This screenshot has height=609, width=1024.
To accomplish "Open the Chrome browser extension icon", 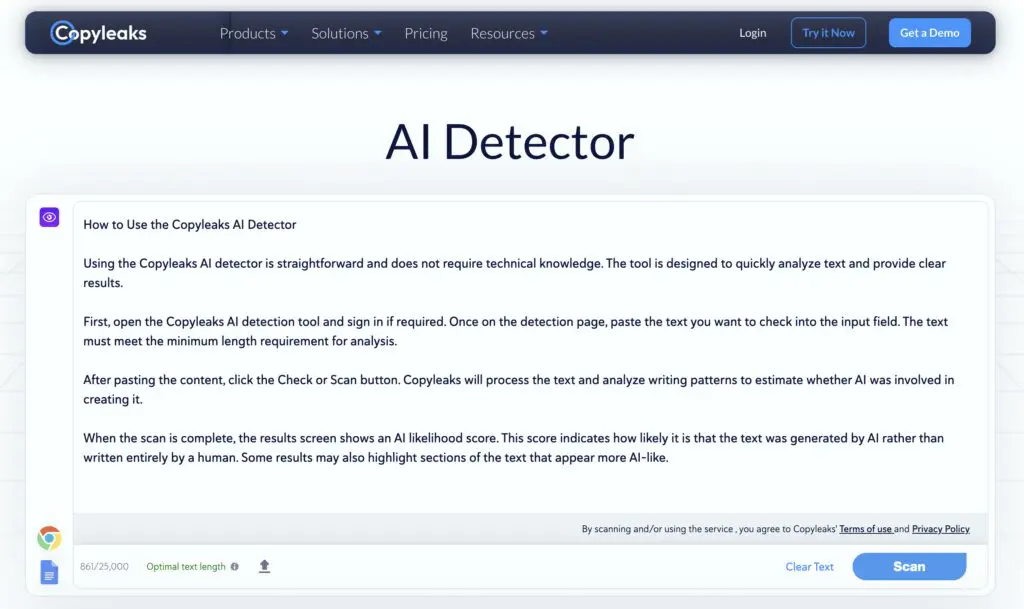I will click(x=48, y=537).
